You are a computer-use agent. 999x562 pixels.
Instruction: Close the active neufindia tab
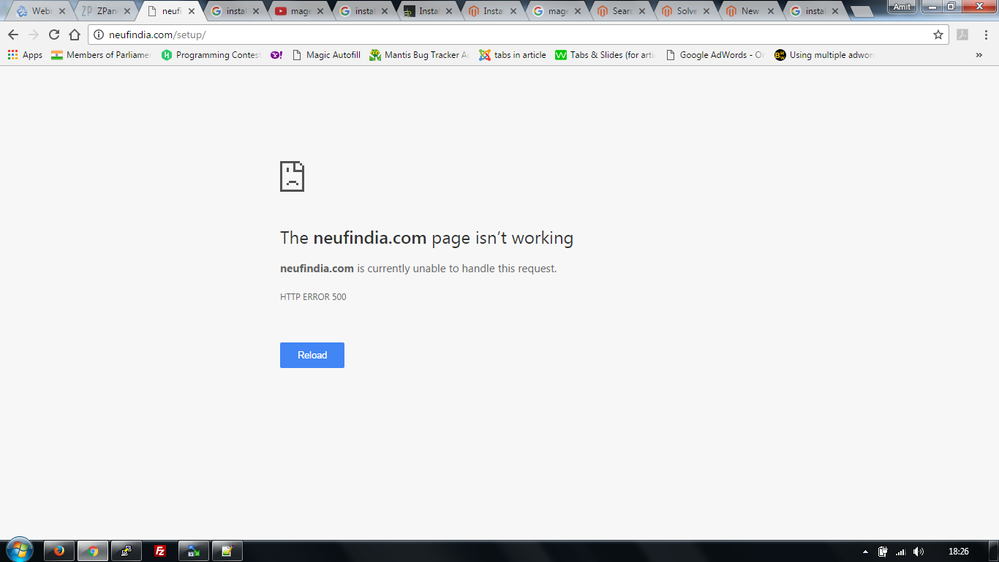pos(191,11)
